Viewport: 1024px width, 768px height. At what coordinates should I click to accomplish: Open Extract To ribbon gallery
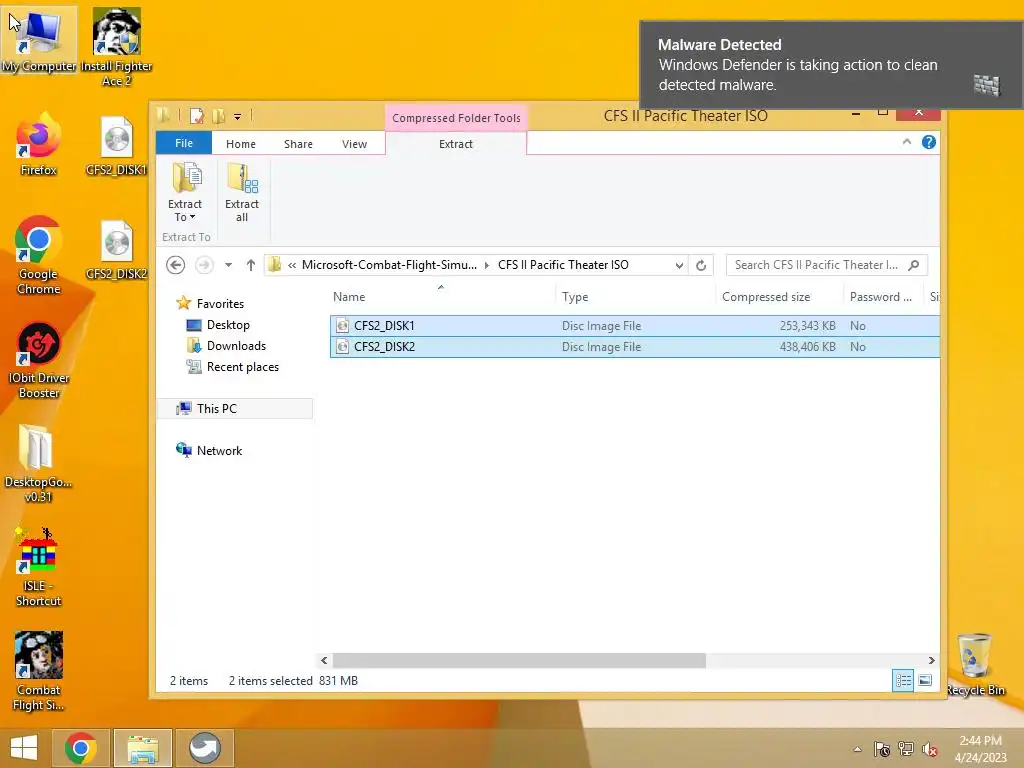pyautogui.click(x=185, y=193)
